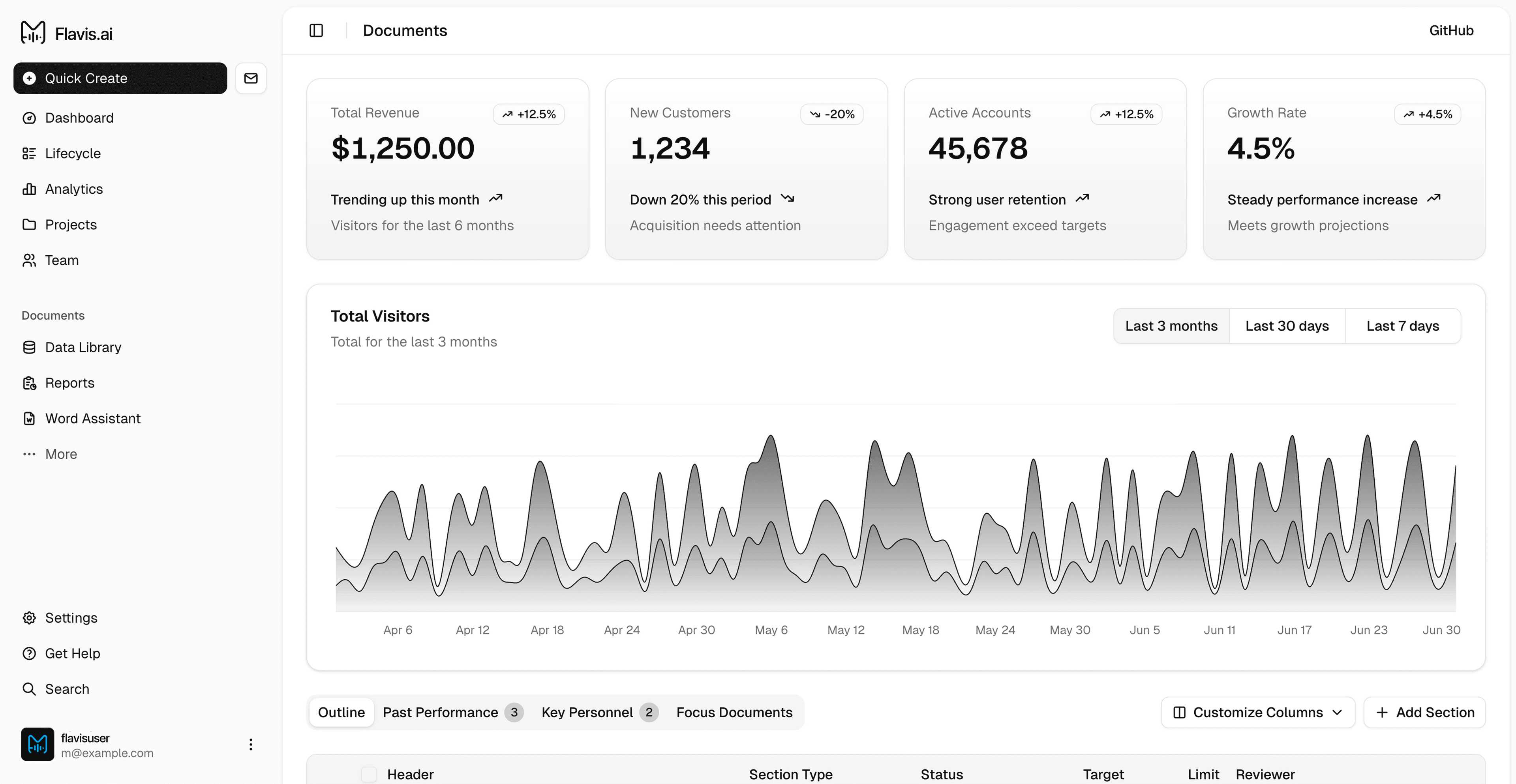The height and width of the screenshot is (784, 1516).
Task: Check the header checkbox in the table
Action: pos(369,775)
